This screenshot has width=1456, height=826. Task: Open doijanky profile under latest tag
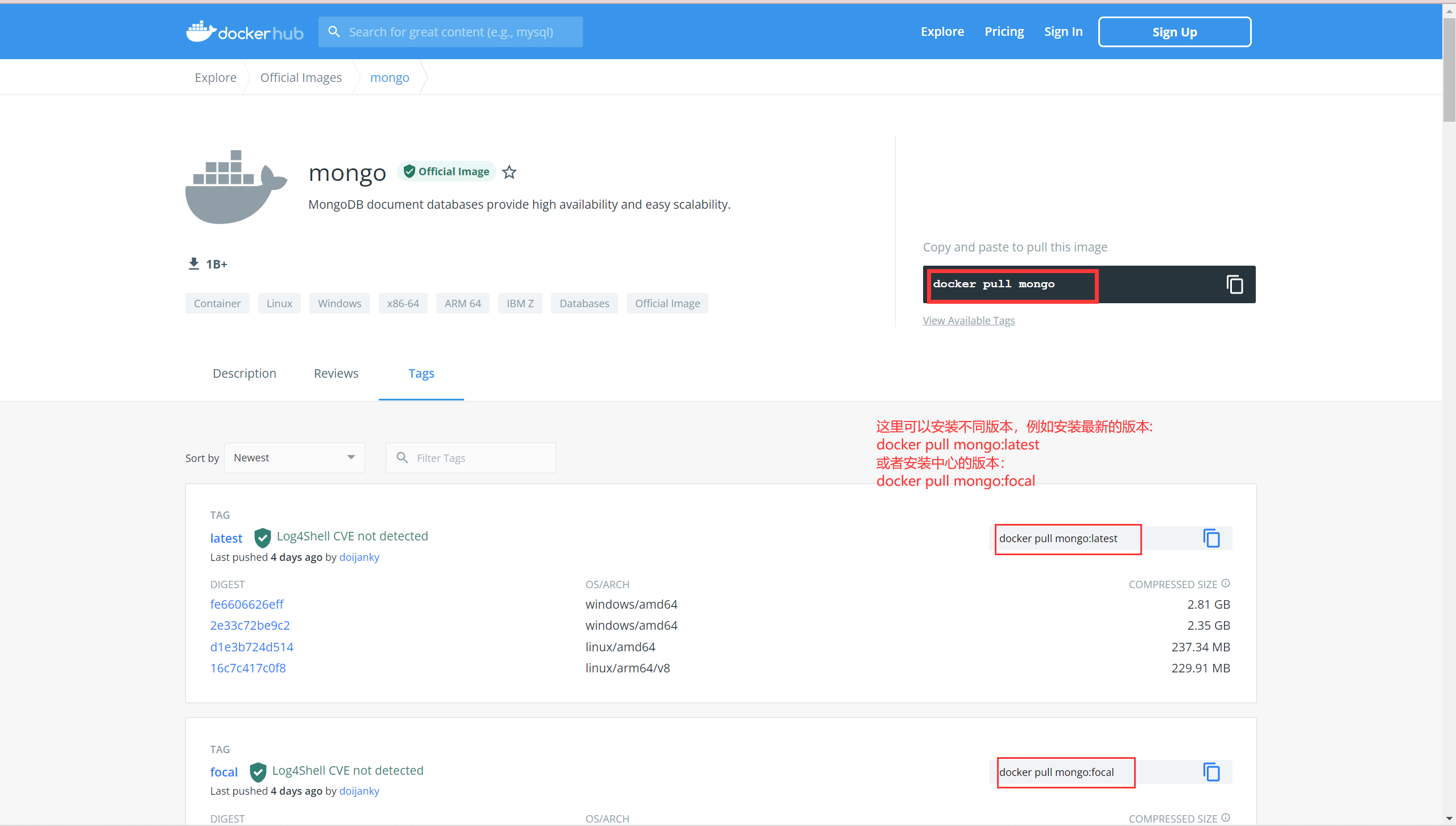[x=359, y=557]
